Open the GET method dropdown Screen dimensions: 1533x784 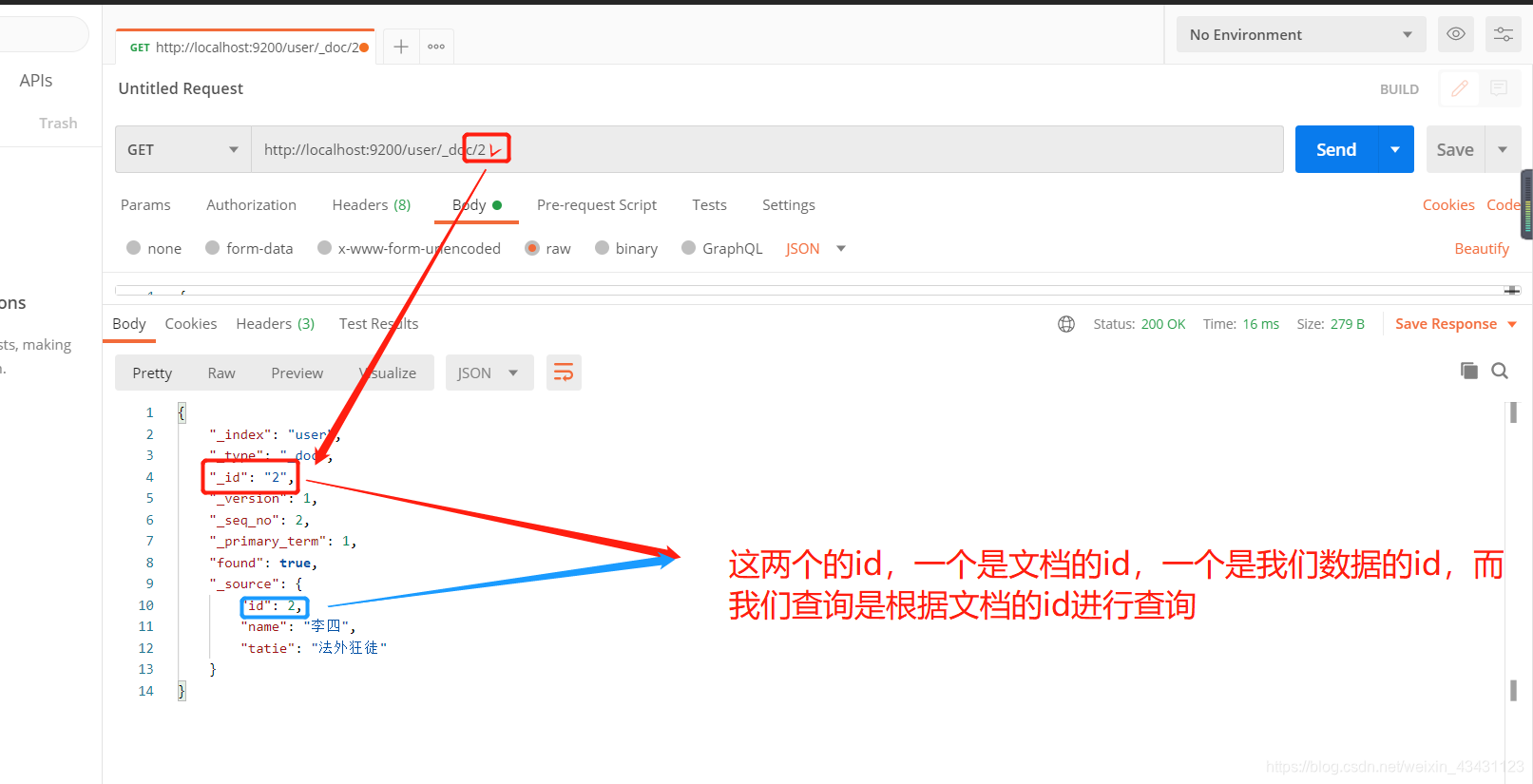pos(183,149)
